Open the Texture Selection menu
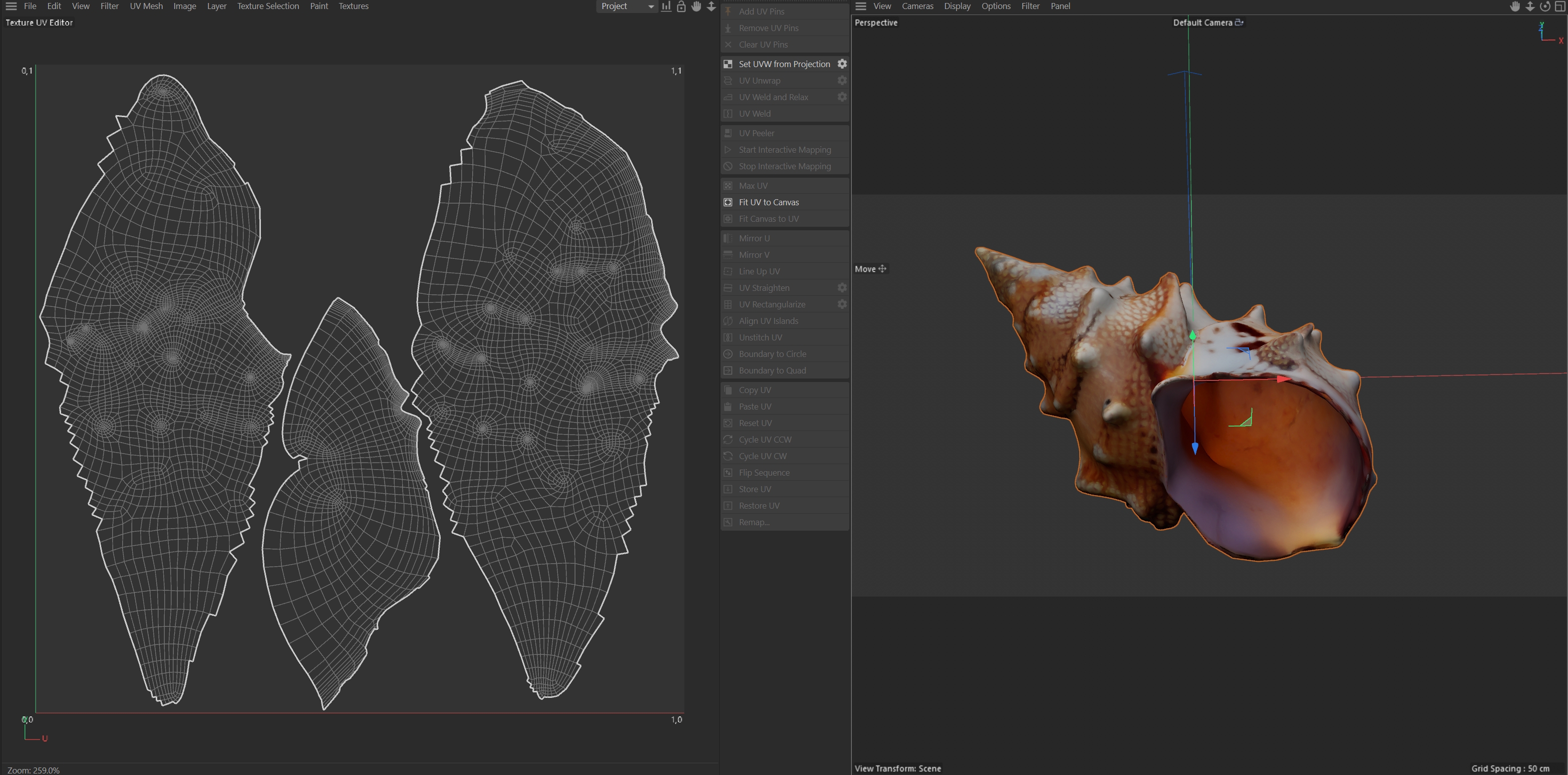 (268, 6)
